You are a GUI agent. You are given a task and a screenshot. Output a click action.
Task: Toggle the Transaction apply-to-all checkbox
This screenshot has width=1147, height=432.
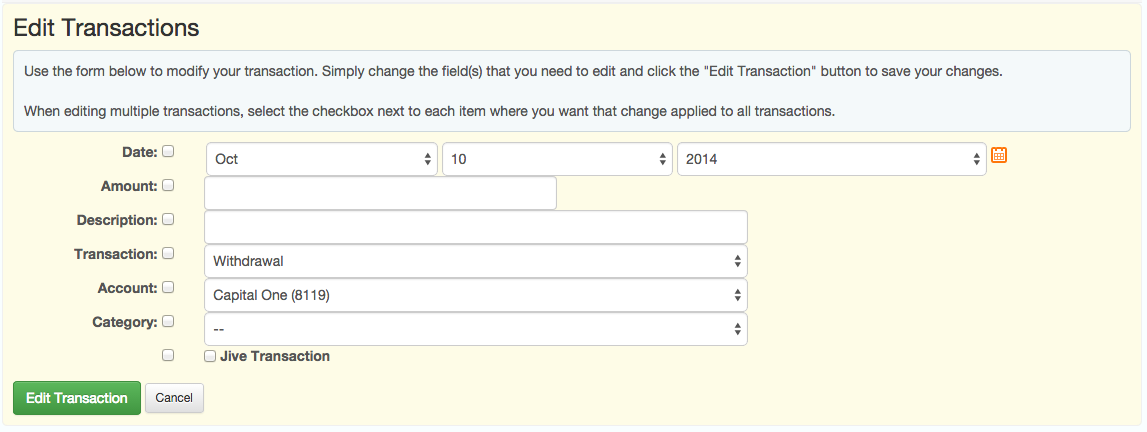pos(168,254)
